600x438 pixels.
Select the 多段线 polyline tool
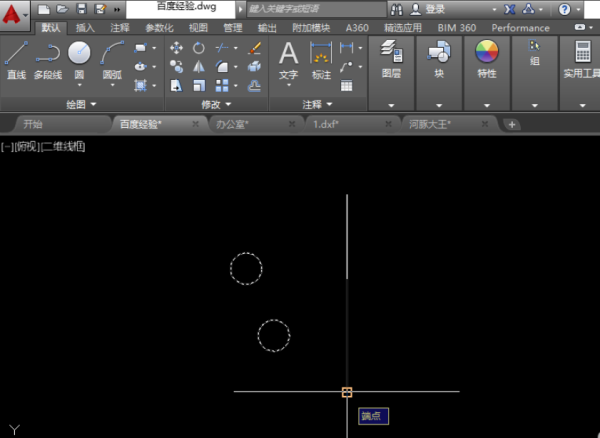(48, 60)
